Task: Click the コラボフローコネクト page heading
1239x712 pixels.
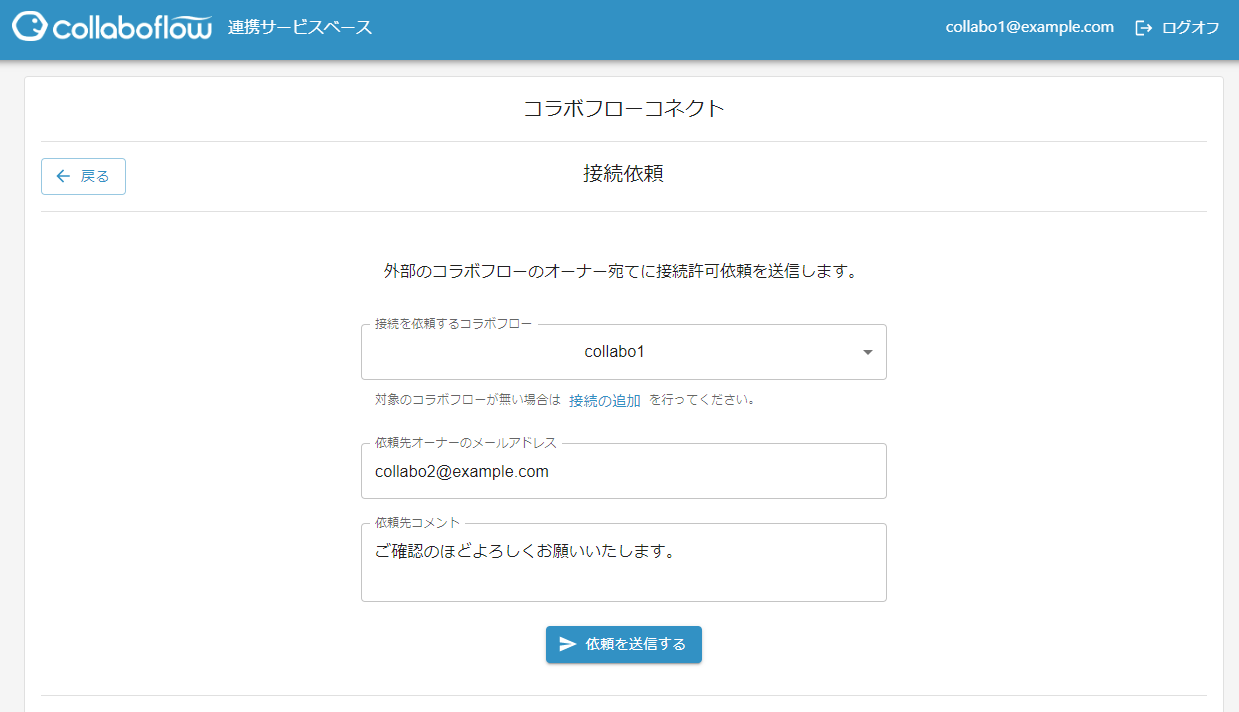Action: point(623,109)
